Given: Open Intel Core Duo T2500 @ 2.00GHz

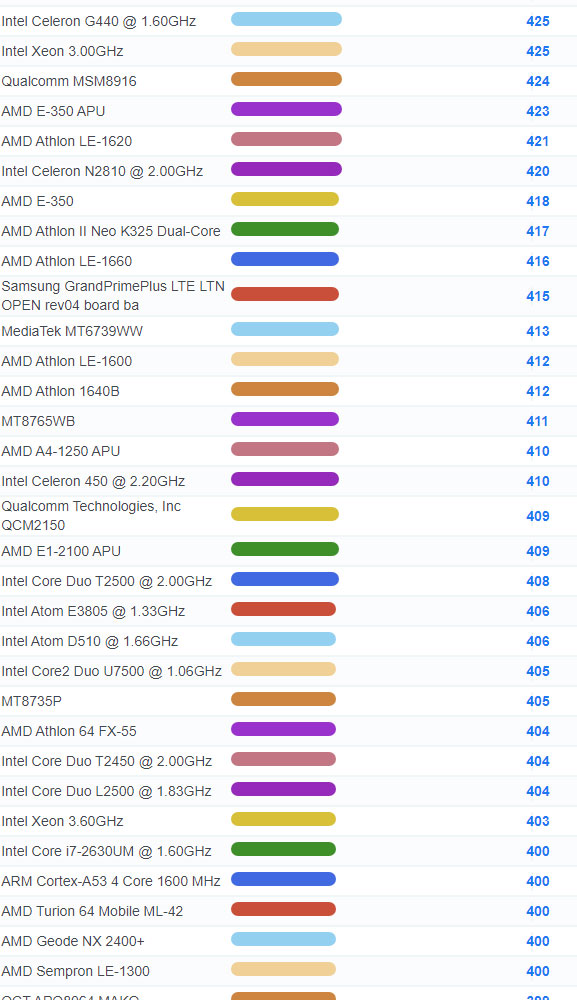Looking at the screenshot, I should 106,581.
